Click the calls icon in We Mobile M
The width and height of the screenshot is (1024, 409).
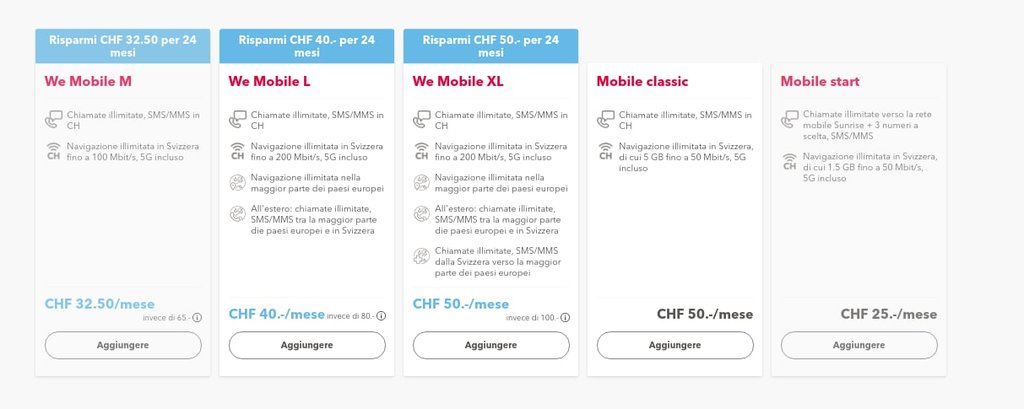pyautogui.click(x=53, y=120)
